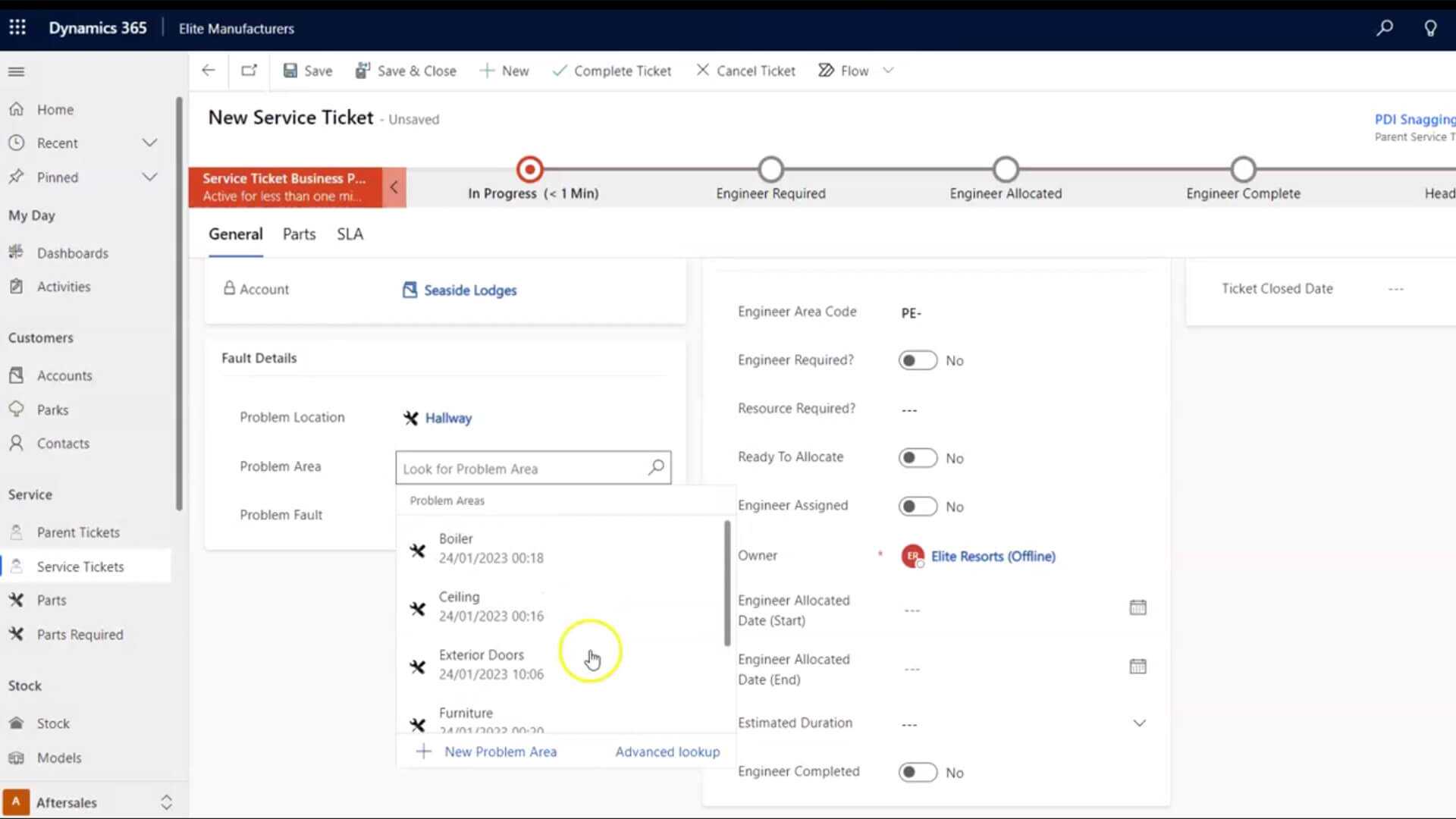Viewport: 1456px width, 819px height.
Task: Open Dashboards from the sidebar
Action: [x=73, y=253]
